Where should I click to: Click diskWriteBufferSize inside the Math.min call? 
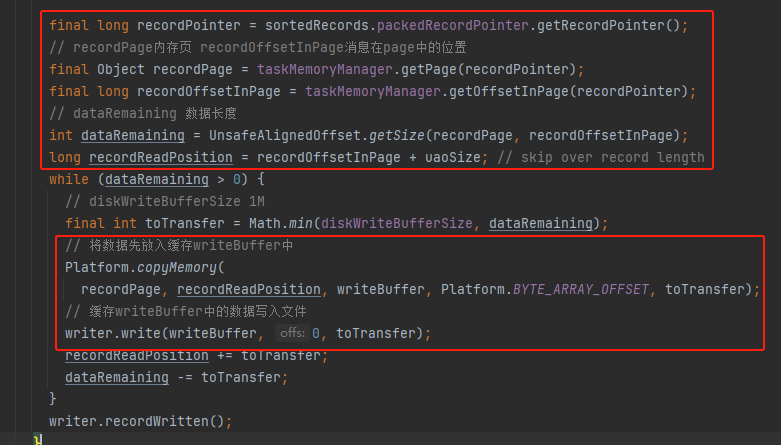coord(396,223)
